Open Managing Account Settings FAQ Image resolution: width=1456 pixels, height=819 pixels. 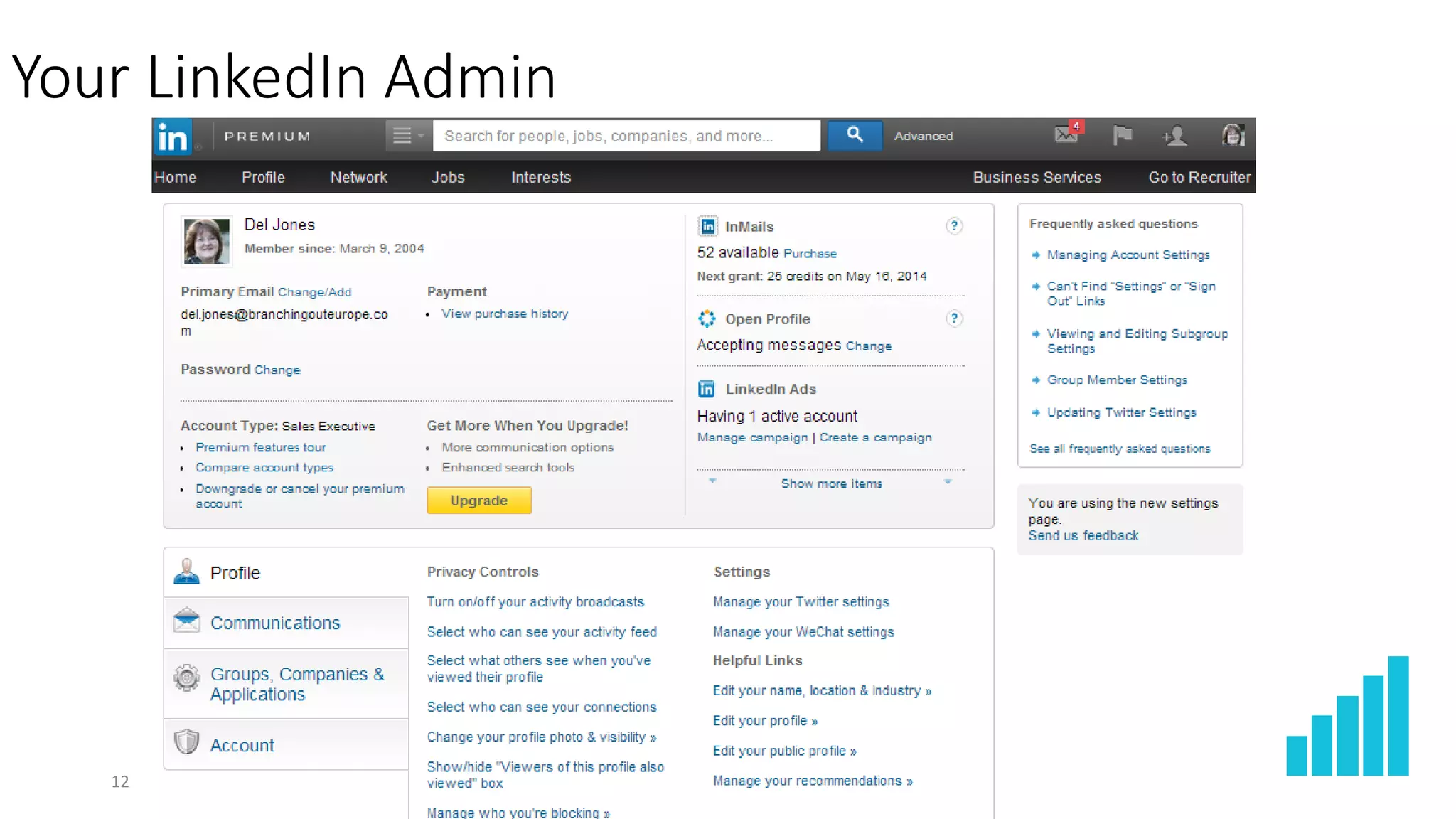point(1128,255)
